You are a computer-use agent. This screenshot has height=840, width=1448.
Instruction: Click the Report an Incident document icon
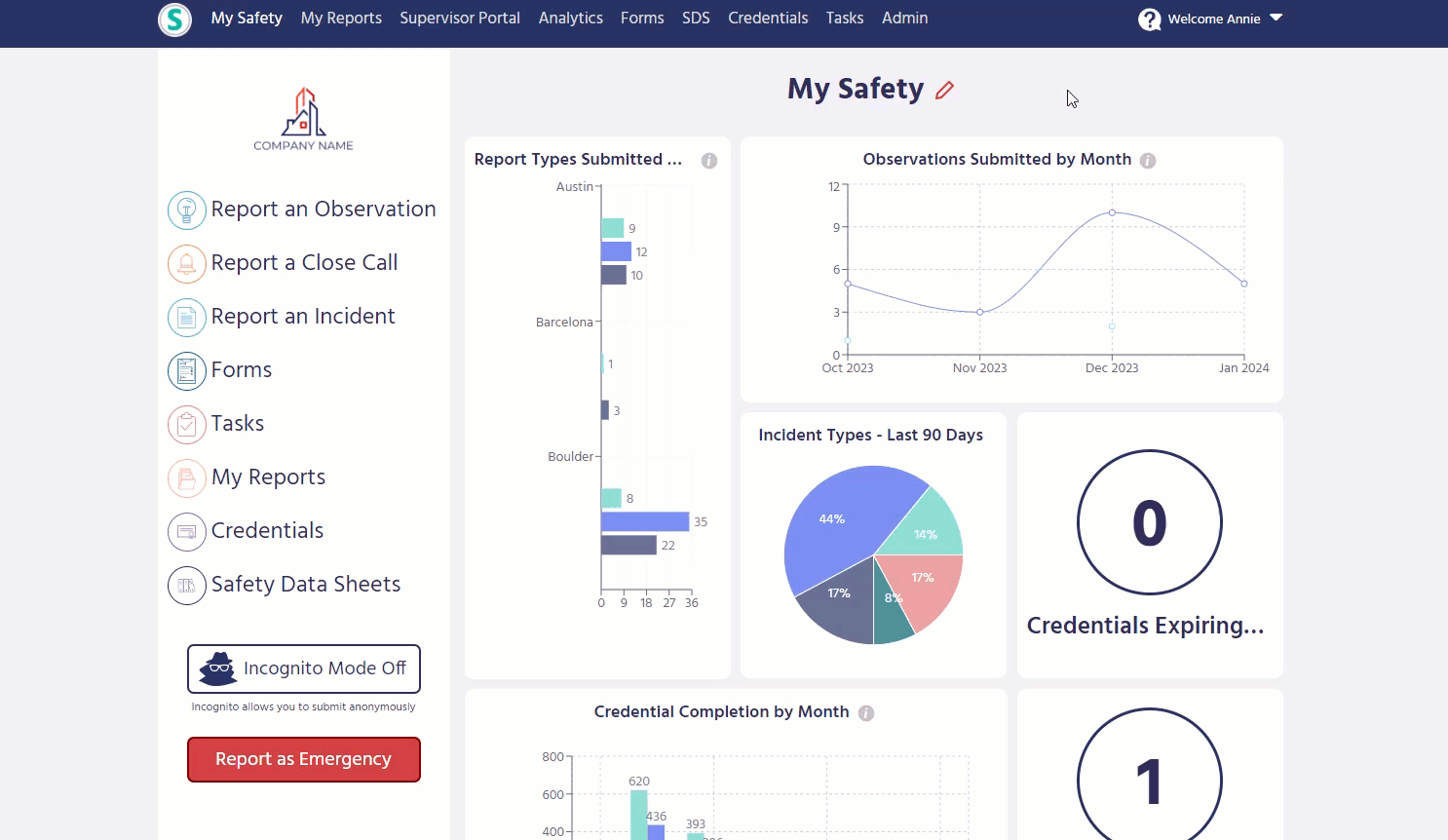click(x=186, y=317)
